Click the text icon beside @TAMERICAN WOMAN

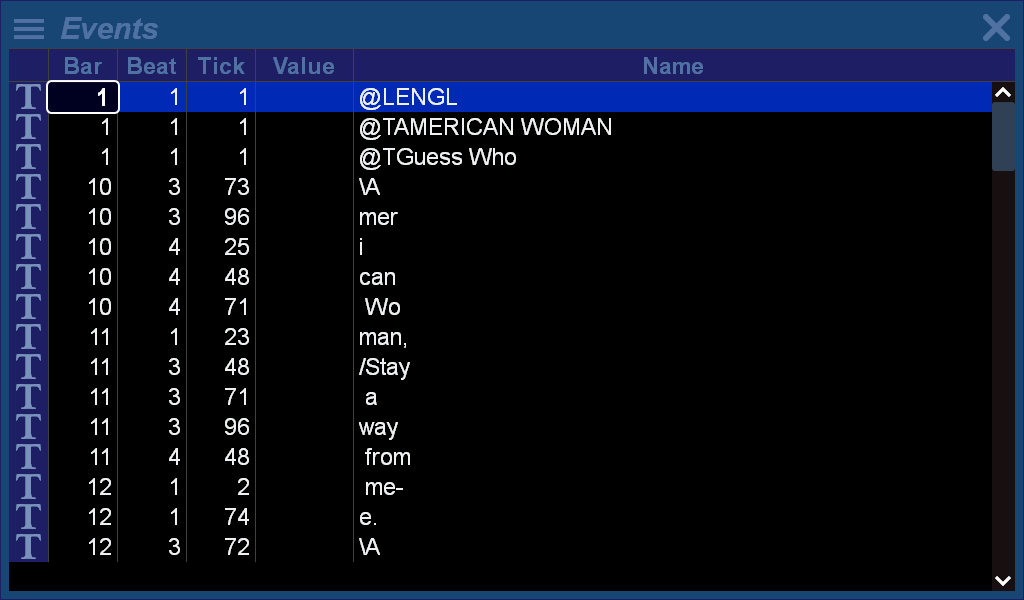29,127
